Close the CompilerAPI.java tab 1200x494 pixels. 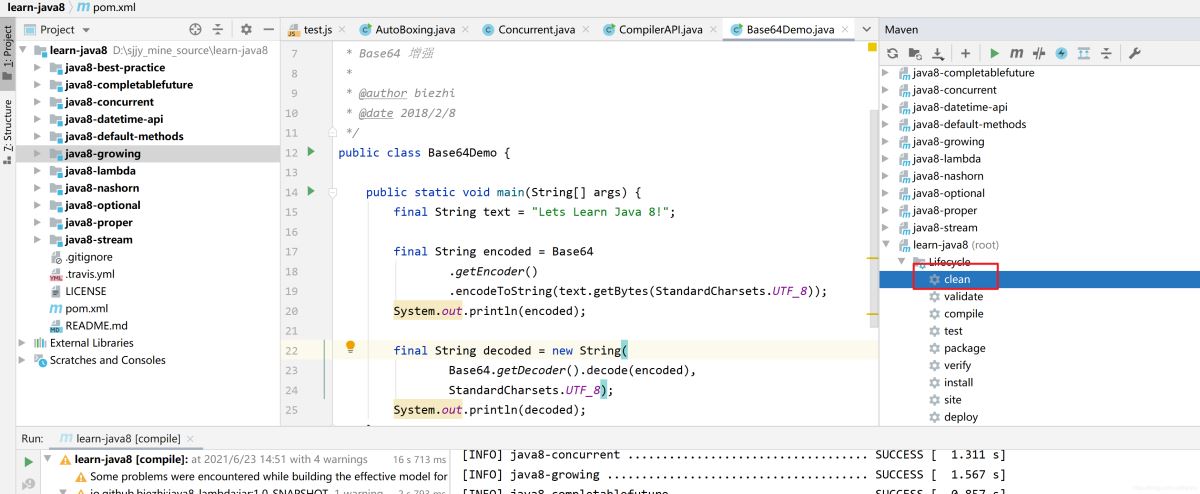coord(711,30)
